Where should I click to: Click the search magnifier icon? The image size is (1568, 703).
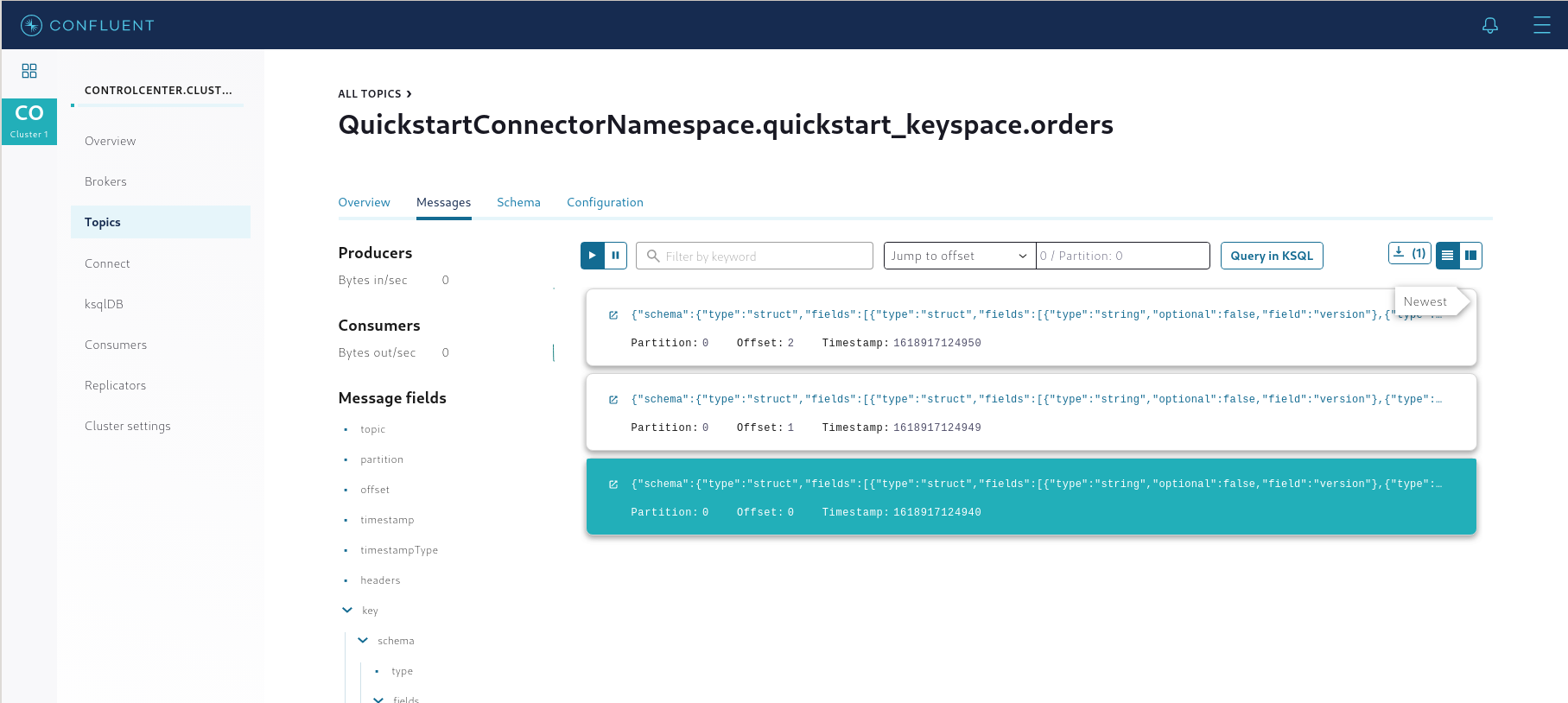tap(653, 256)
